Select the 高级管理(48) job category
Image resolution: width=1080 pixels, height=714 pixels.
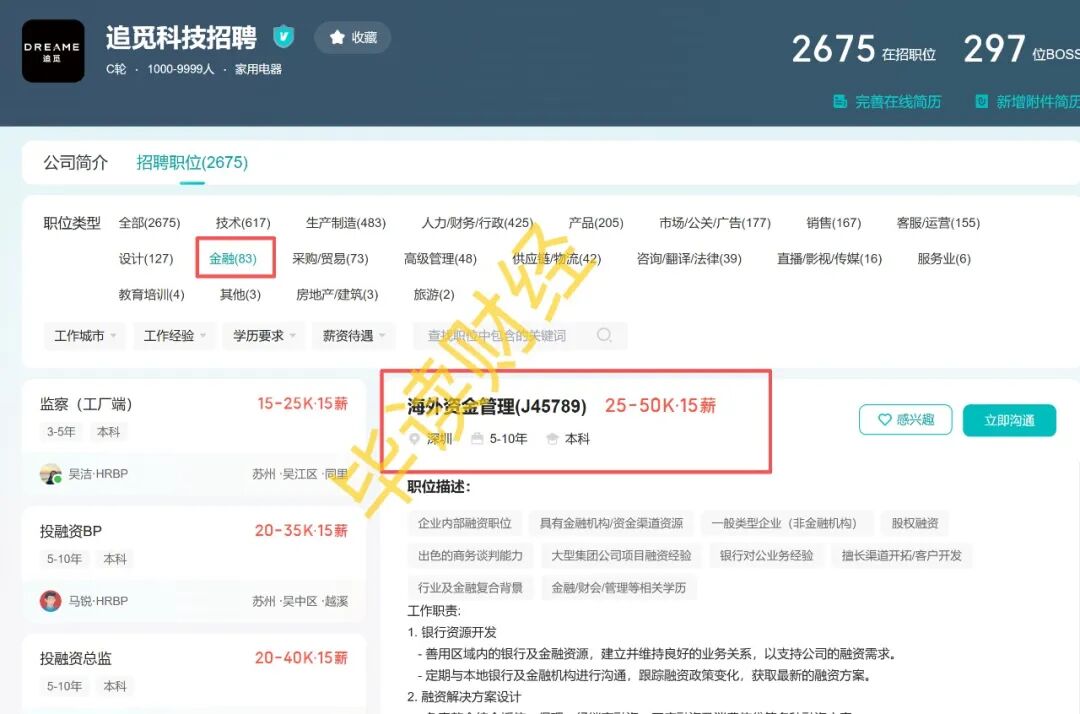tap(440, 259)
